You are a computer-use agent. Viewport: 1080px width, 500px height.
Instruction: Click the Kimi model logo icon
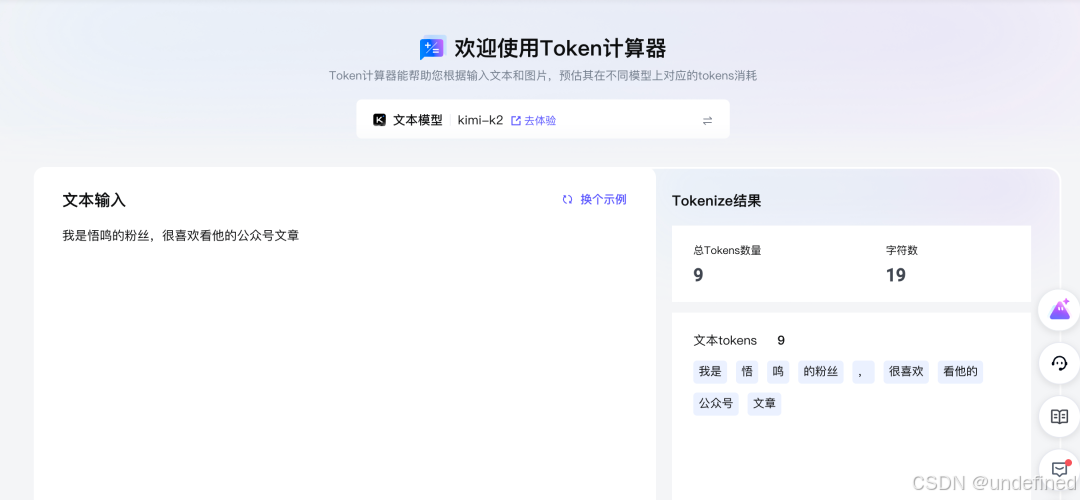pyautogui.click(x=379, y=120)
